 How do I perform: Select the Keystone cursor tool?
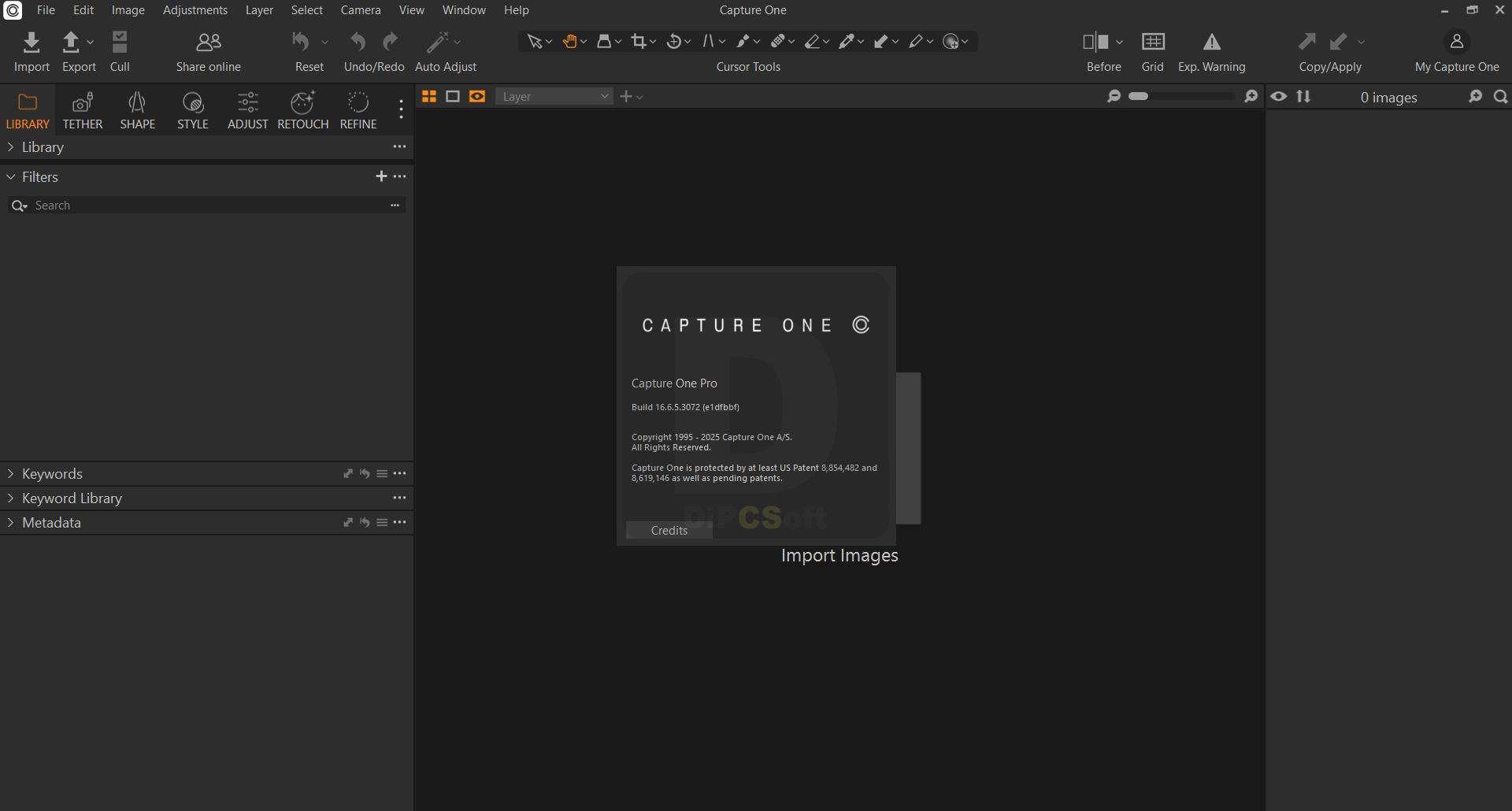(708, 42)
